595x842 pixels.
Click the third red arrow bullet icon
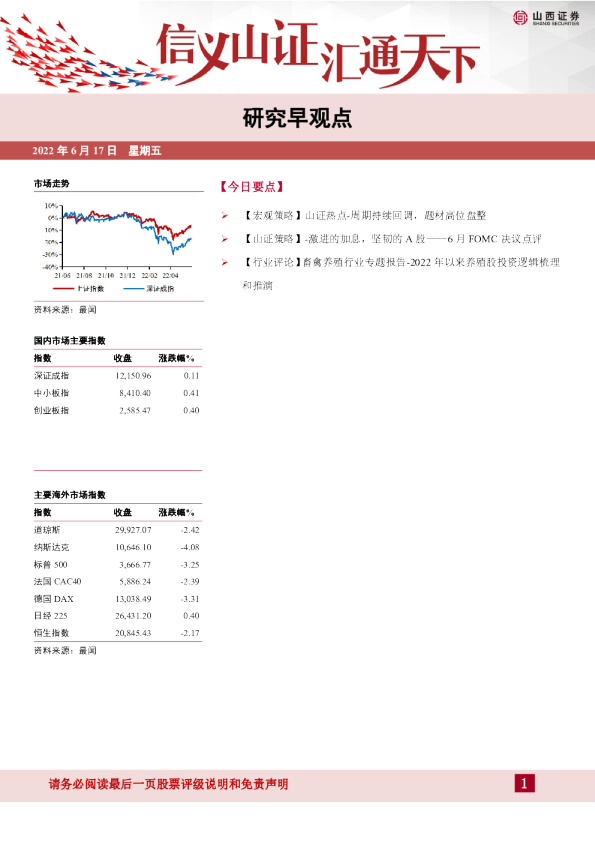(x=224, y=262)
